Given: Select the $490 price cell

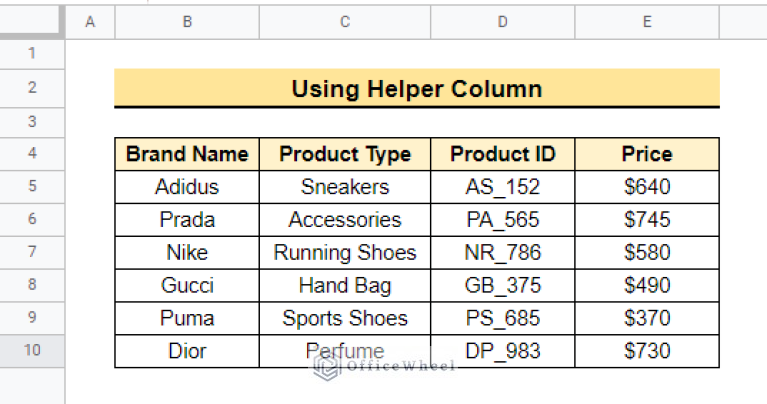Looking at the screenshot, I should [647, 285].
